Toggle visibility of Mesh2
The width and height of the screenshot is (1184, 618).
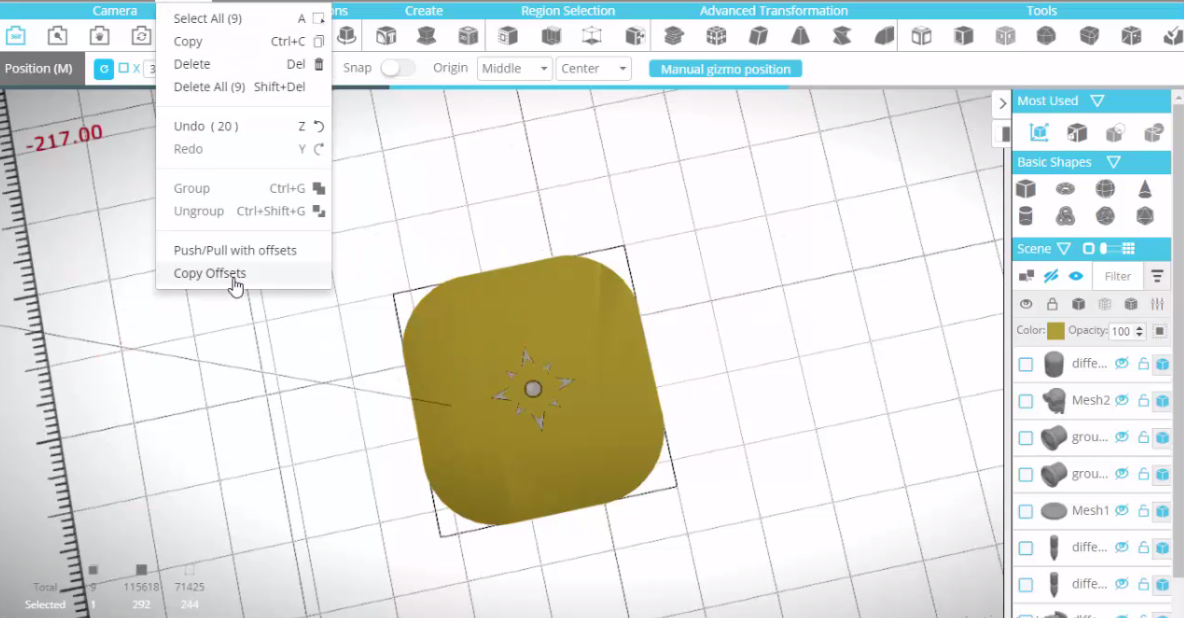pos(1122,400)
